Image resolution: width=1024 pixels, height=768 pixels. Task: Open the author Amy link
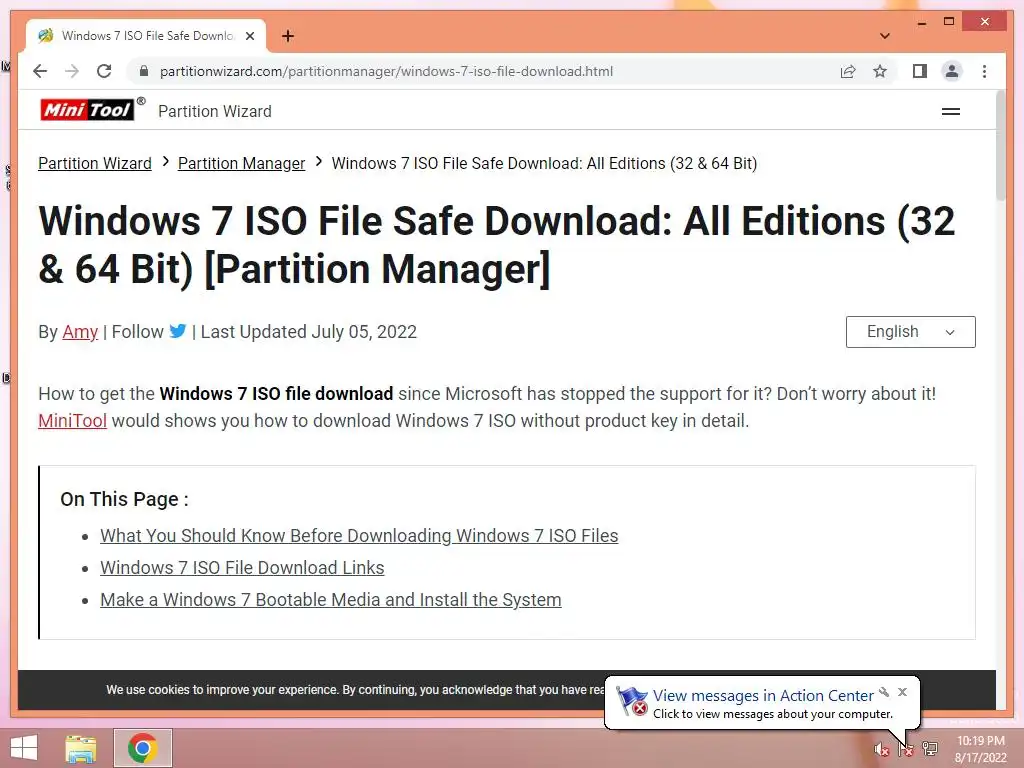click(x=80, y=332)
